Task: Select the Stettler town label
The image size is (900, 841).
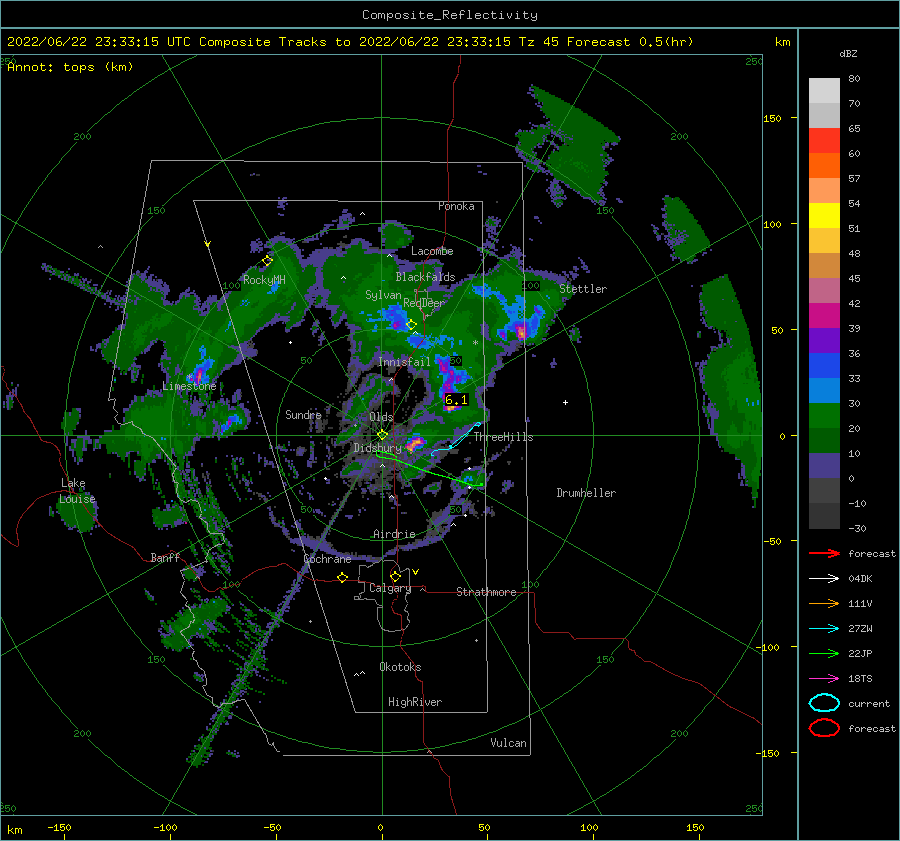Action: 583,289
